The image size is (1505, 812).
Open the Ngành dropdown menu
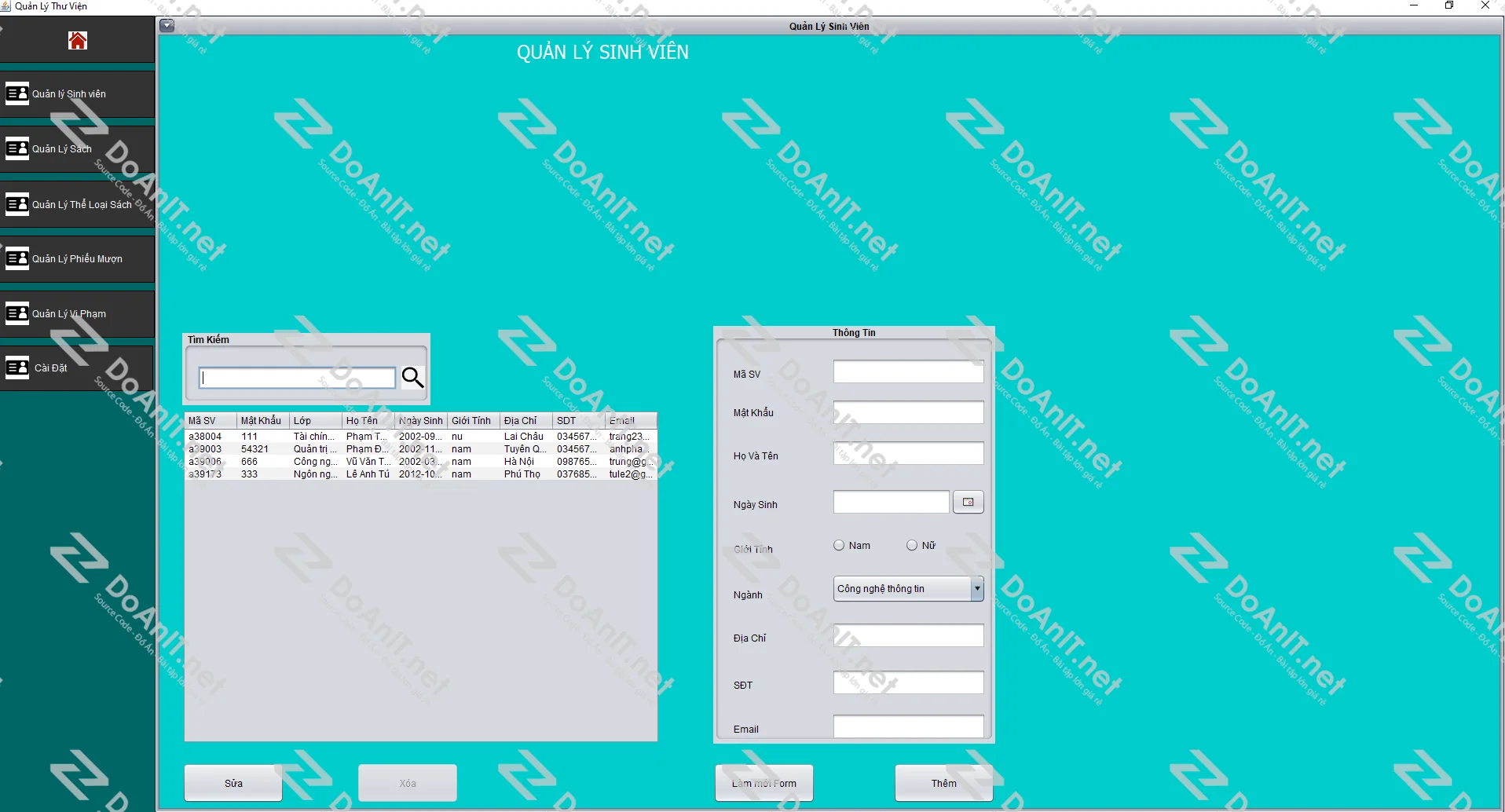tap(976, 588)
